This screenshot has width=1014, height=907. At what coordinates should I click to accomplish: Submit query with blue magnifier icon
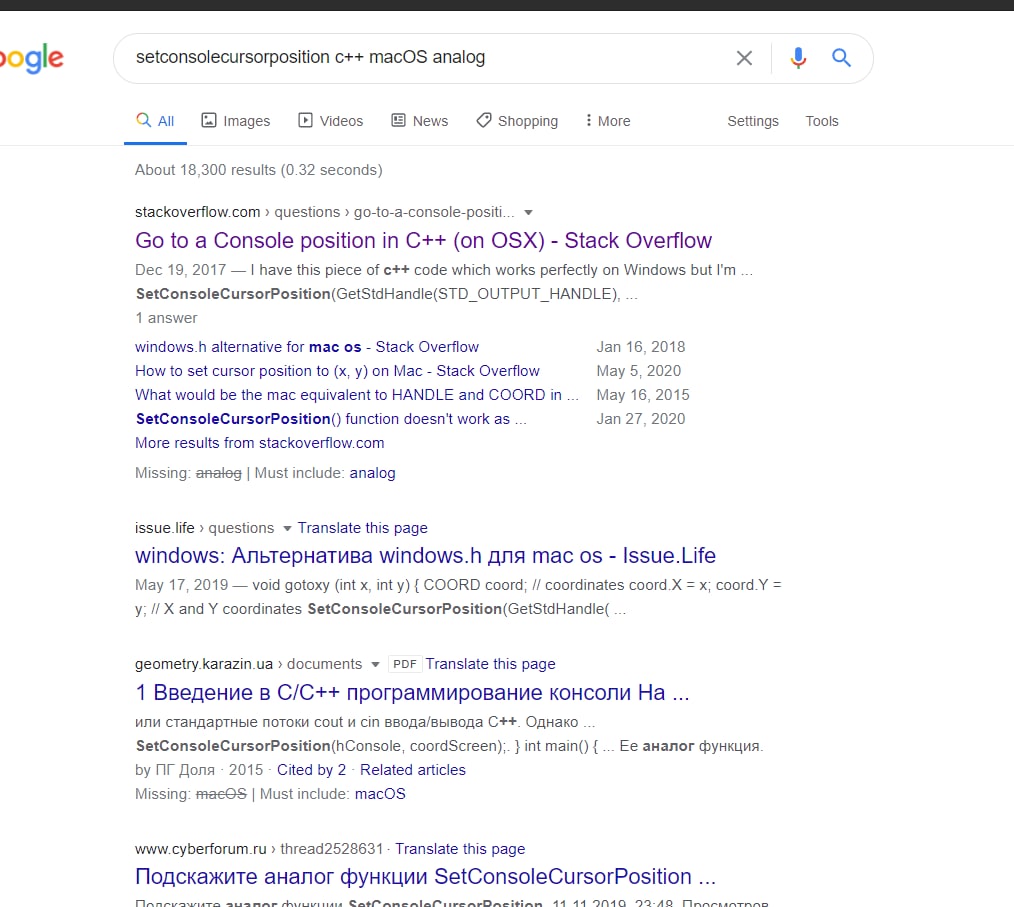click(x=841, y=58)
